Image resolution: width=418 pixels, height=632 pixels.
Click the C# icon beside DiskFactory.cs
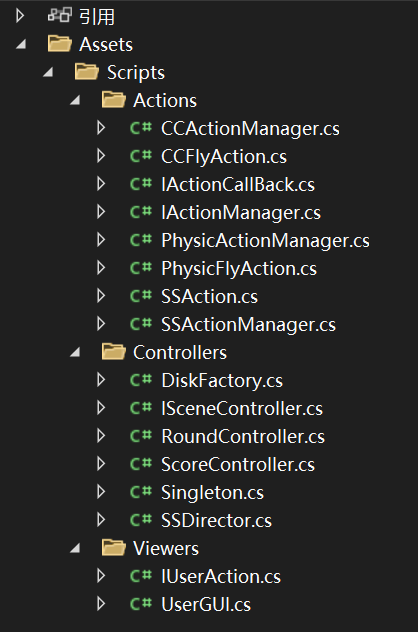tap(141, 380)
